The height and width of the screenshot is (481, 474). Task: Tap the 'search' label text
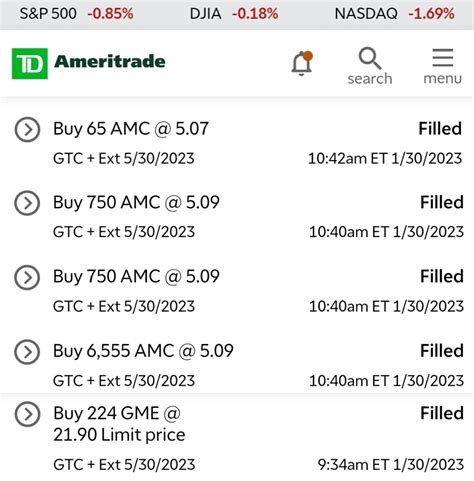pos(370,79)
